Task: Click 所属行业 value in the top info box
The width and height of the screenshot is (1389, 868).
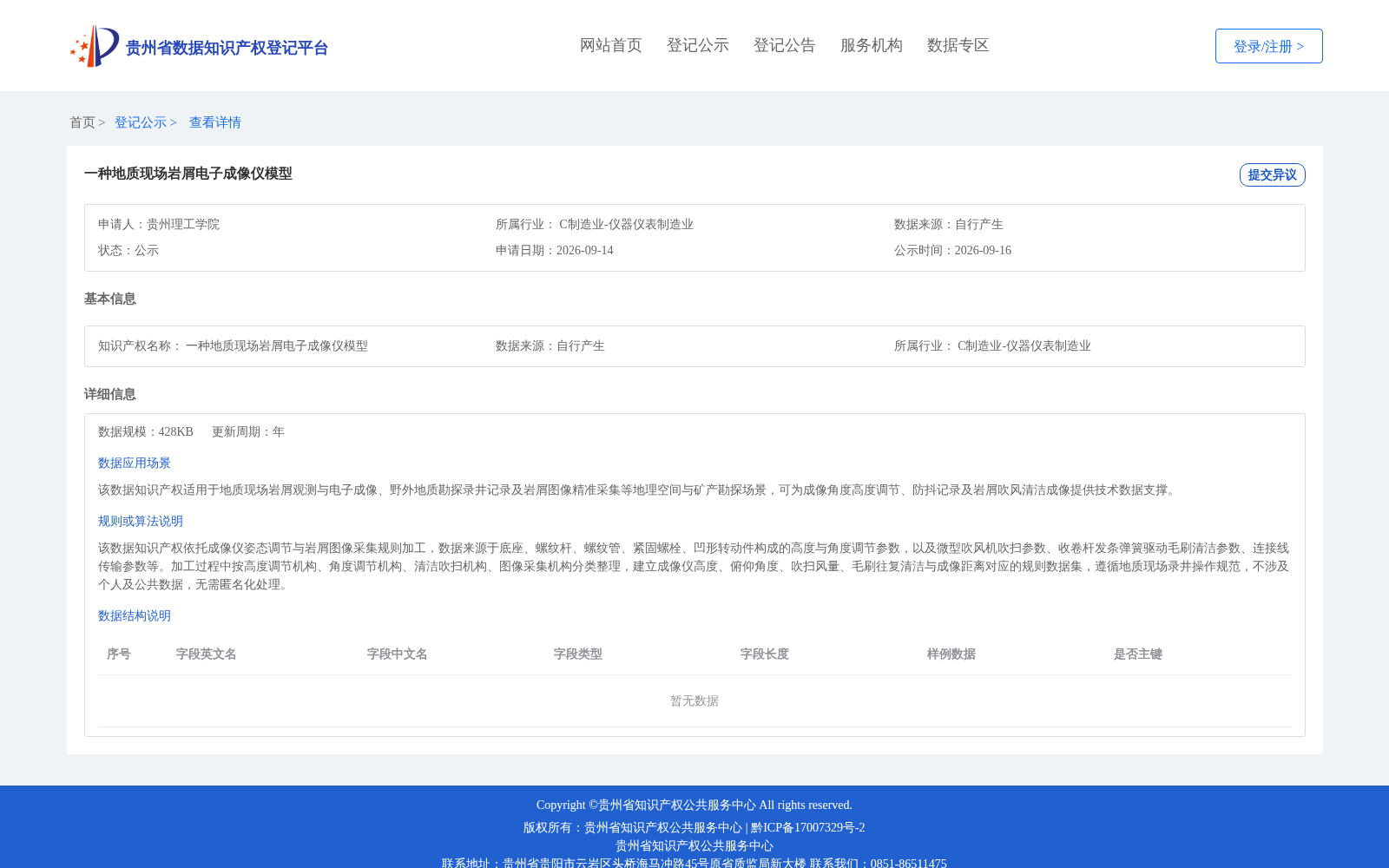Action: pyautogui.click(x=627, y=224)
